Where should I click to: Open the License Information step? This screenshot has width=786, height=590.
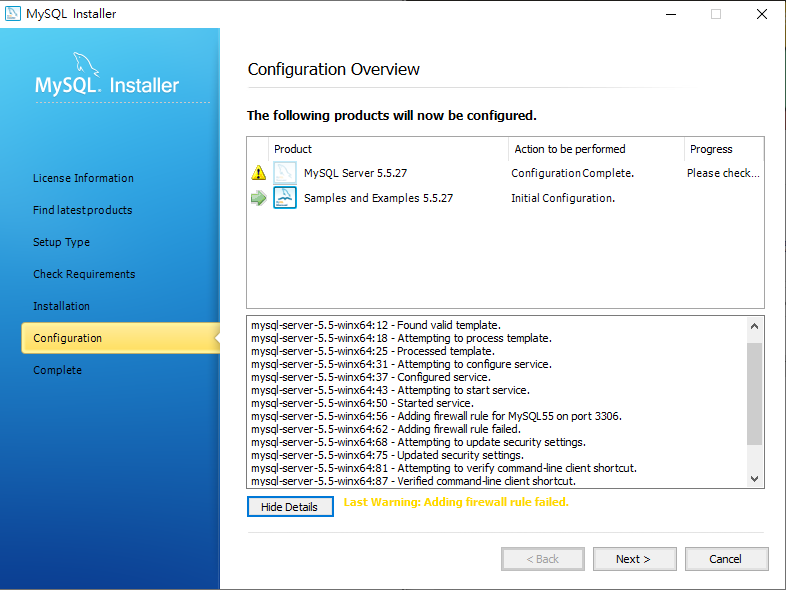click(83, 178)
